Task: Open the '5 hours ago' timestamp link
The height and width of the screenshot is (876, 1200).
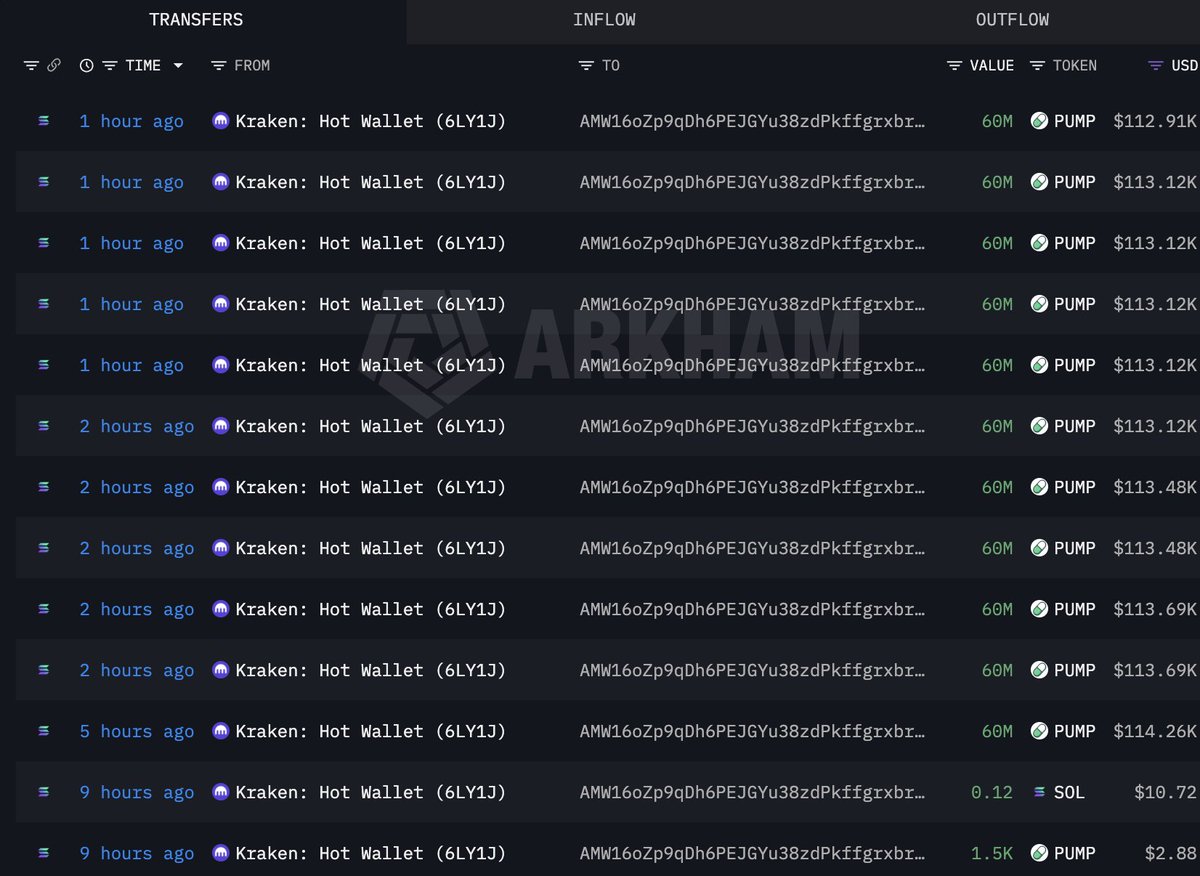Action: 137,731
